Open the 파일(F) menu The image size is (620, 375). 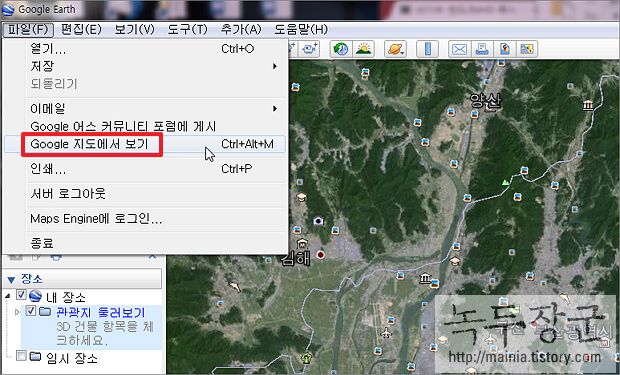tap(28, 30)
